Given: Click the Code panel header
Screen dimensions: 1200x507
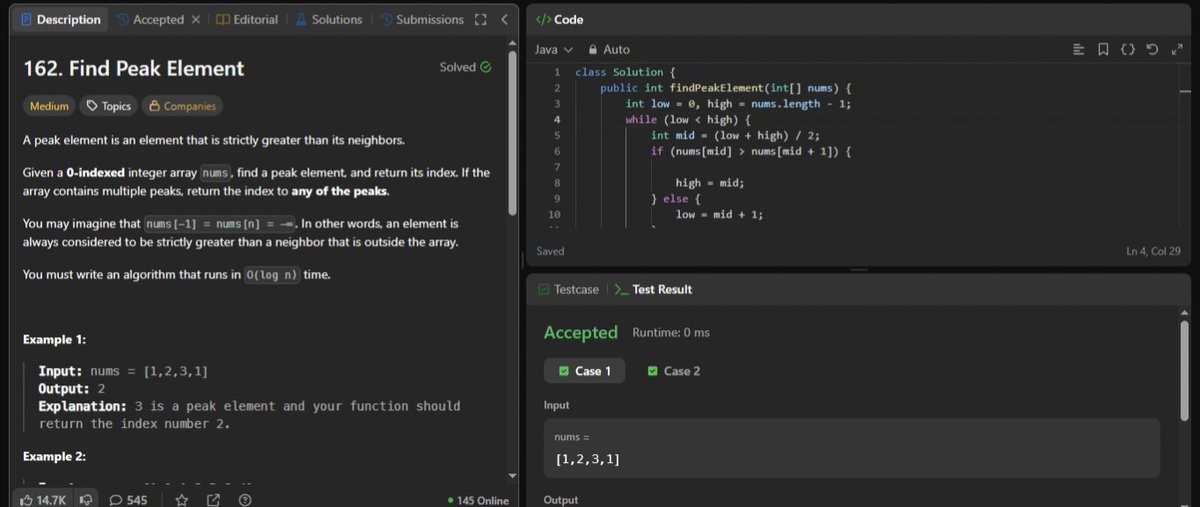Looking at the screenshot, I should pyautogui.click(x=560, y=20).
